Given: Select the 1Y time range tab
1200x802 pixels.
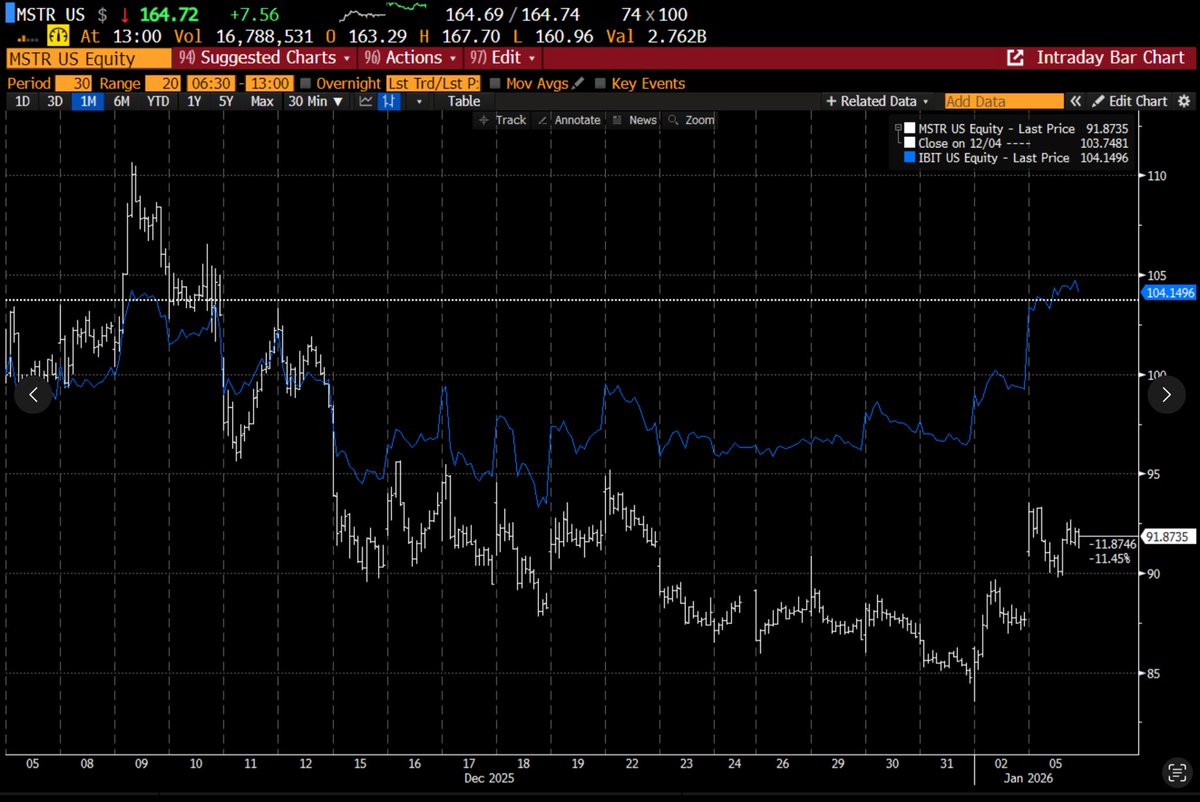Looking at the screenshot, I should tap(196, 101).
